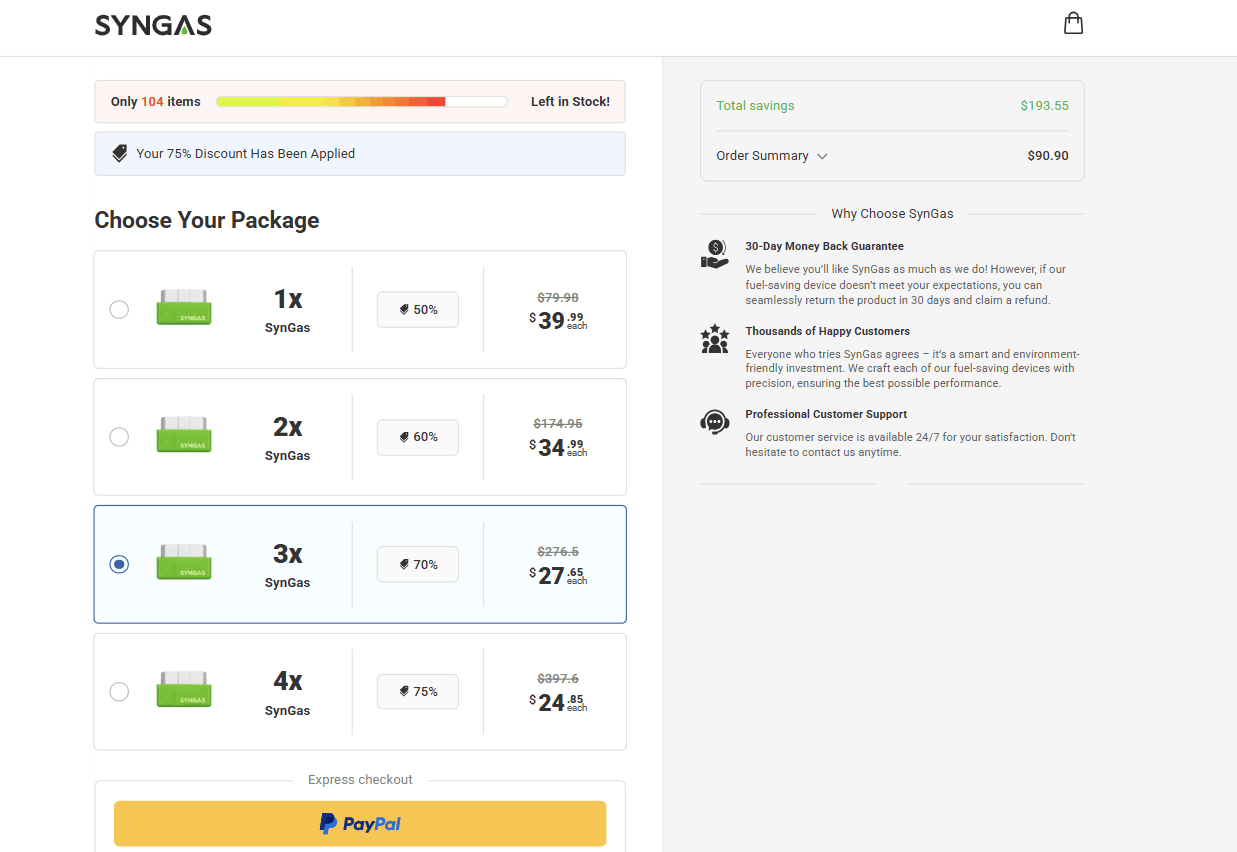Viewport: 1237px width, 852px height.
Task: Pay with the PayPal express button
Action: coord(360,824)
